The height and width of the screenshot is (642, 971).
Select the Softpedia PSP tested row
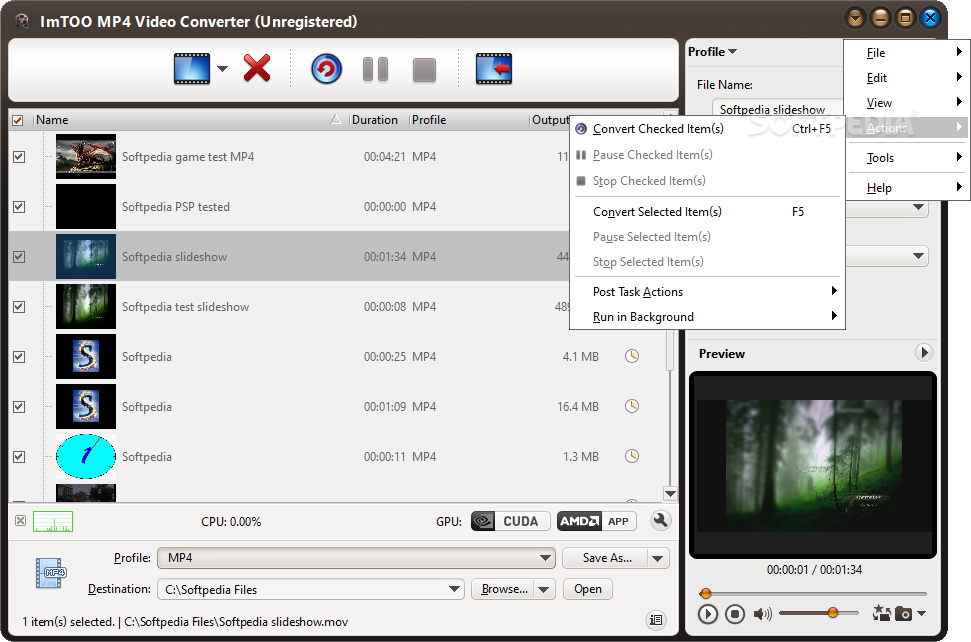coord(289,207)
